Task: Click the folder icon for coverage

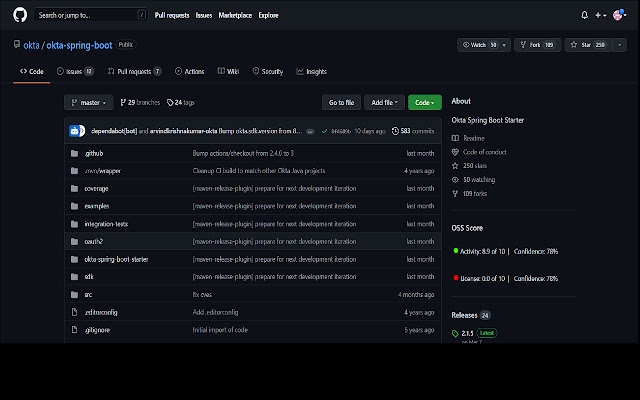Action: tap(74, 189)
